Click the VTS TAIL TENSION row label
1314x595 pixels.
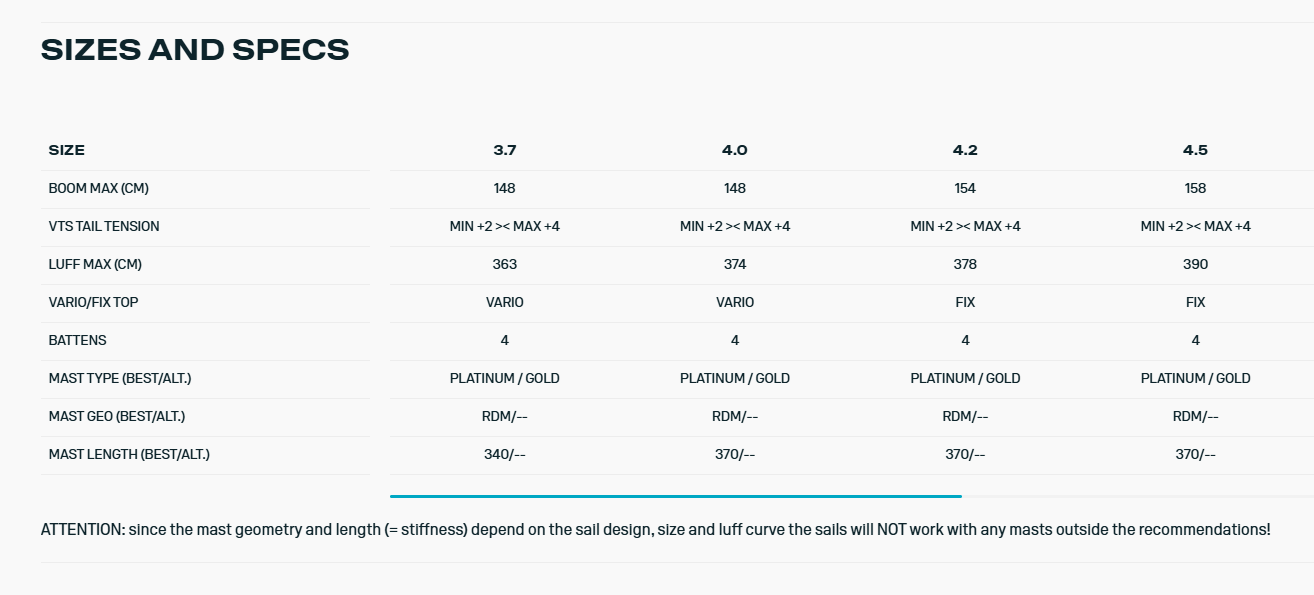click(x=104, y=226)
